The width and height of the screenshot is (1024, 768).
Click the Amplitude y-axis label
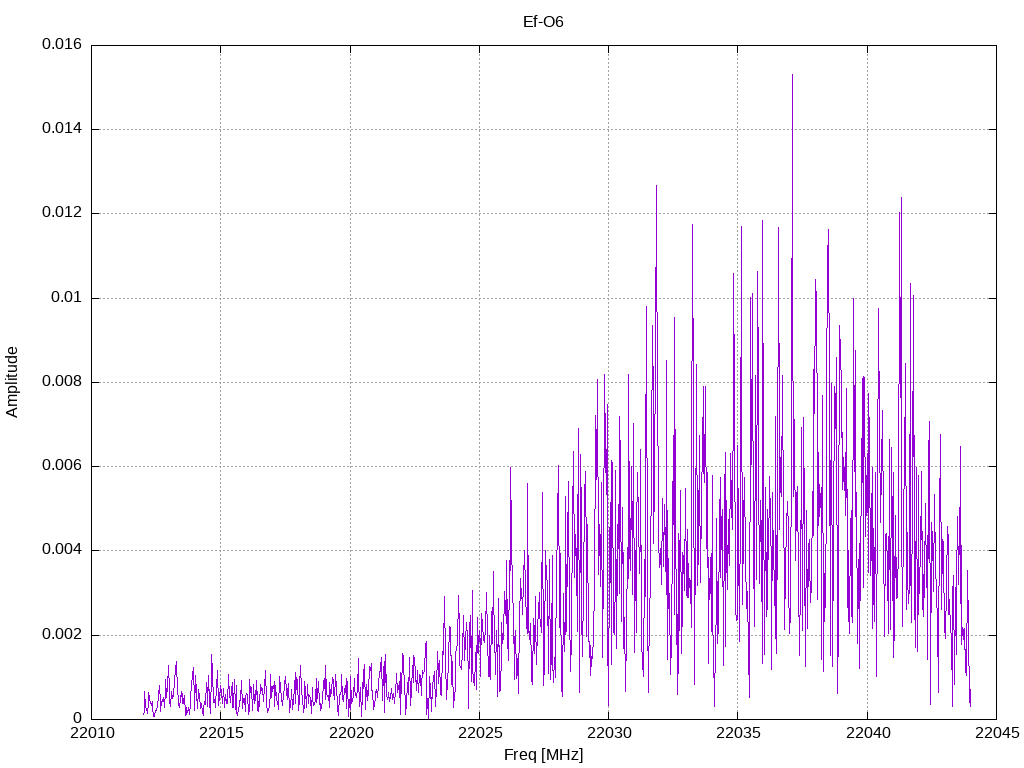pyautogui.click(x=12, y=382)
